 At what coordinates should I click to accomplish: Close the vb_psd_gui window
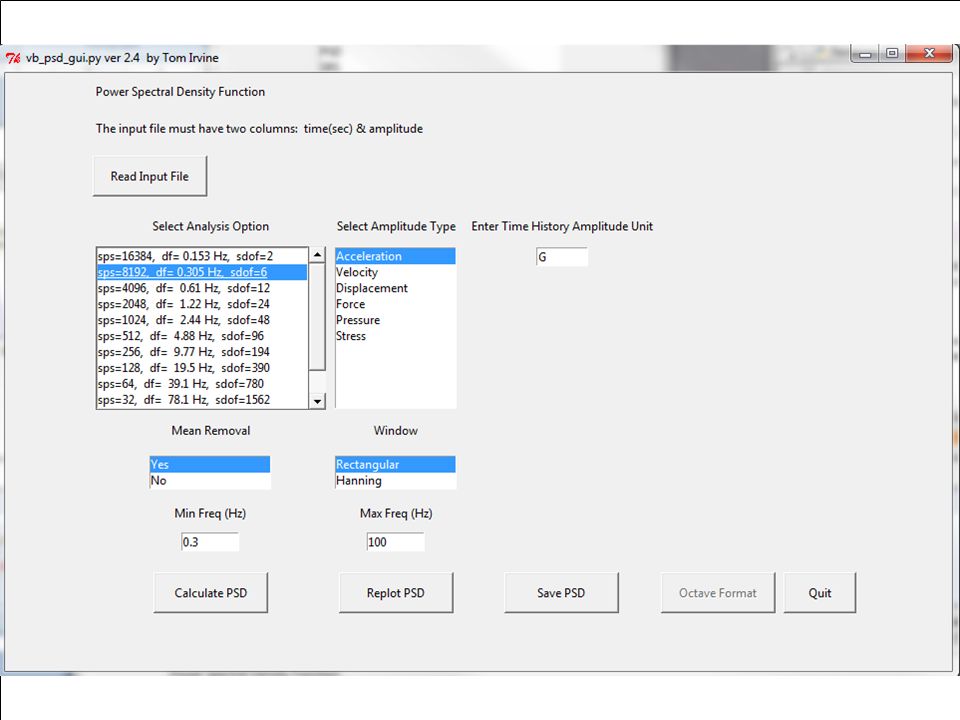coord(929,54)
